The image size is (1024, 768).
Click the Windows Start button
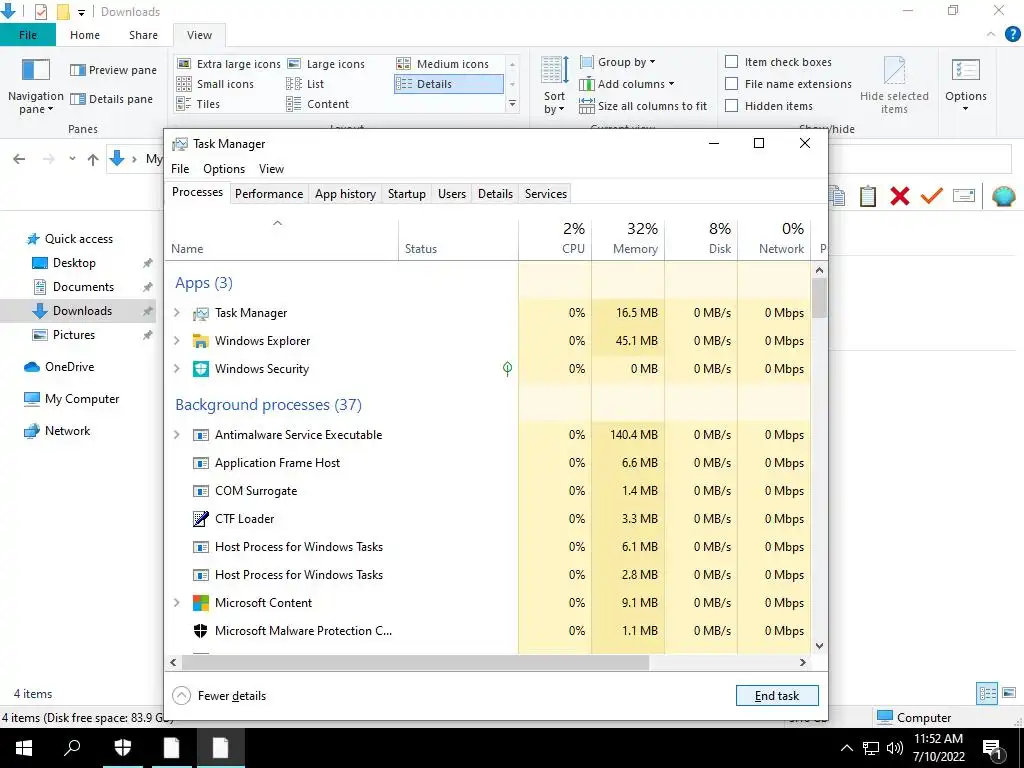(24, 748)
